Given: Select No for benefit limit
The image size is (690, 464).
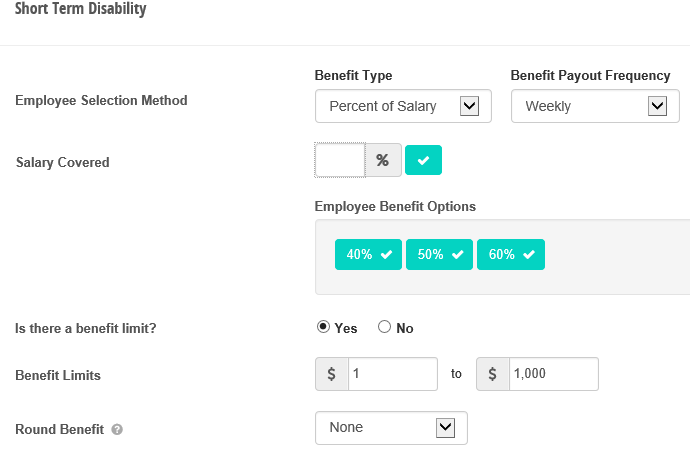Looking at the screenshot, I should tap(384, 327).
